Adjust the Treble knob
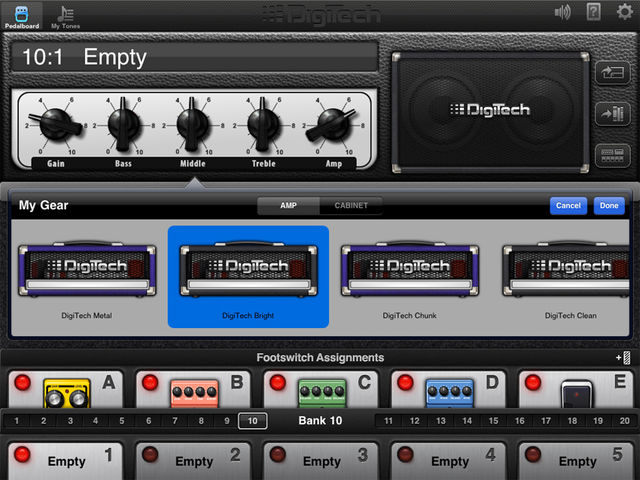 pos(263,124)
